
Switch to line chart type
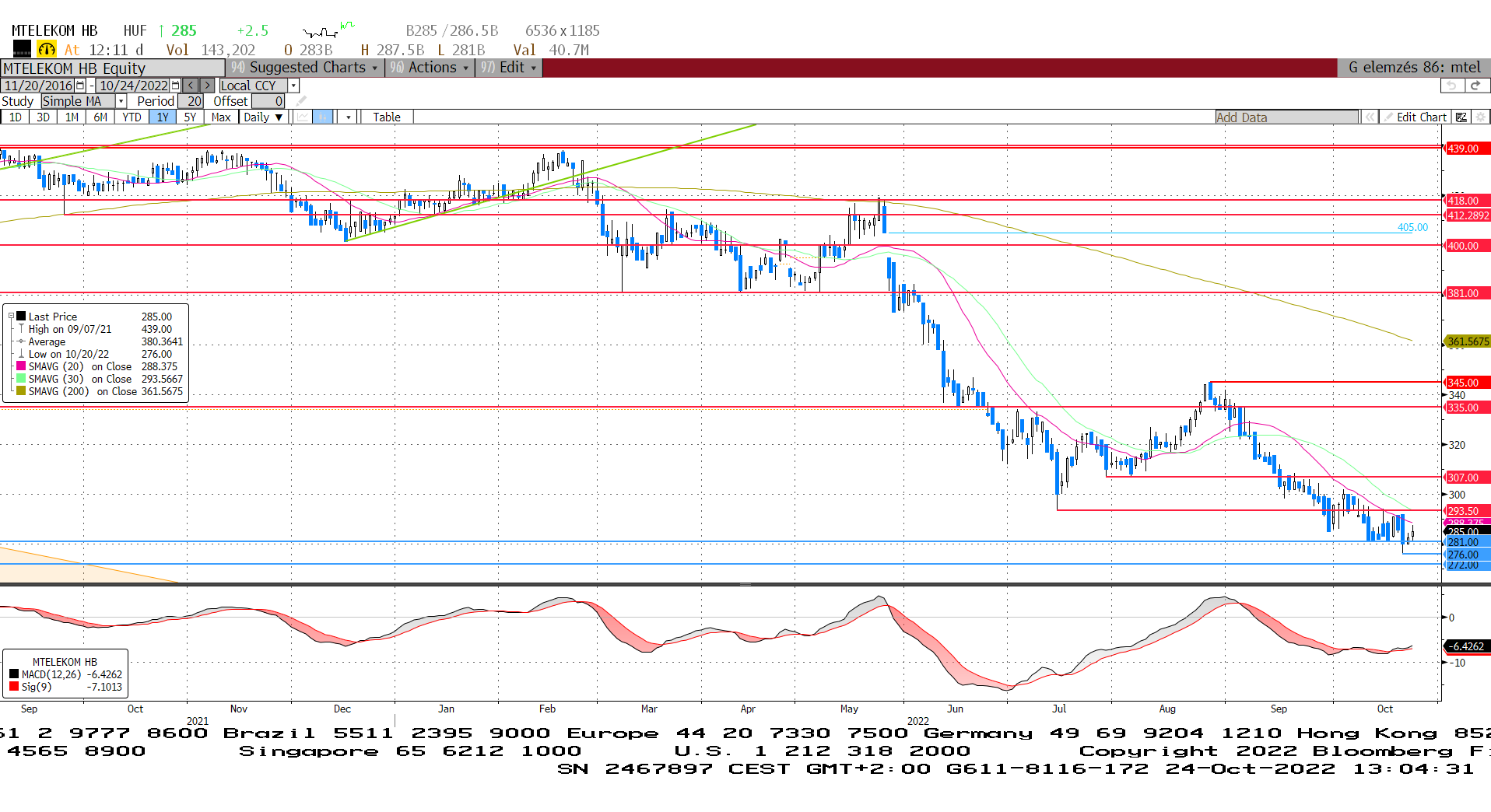[303, 117]
